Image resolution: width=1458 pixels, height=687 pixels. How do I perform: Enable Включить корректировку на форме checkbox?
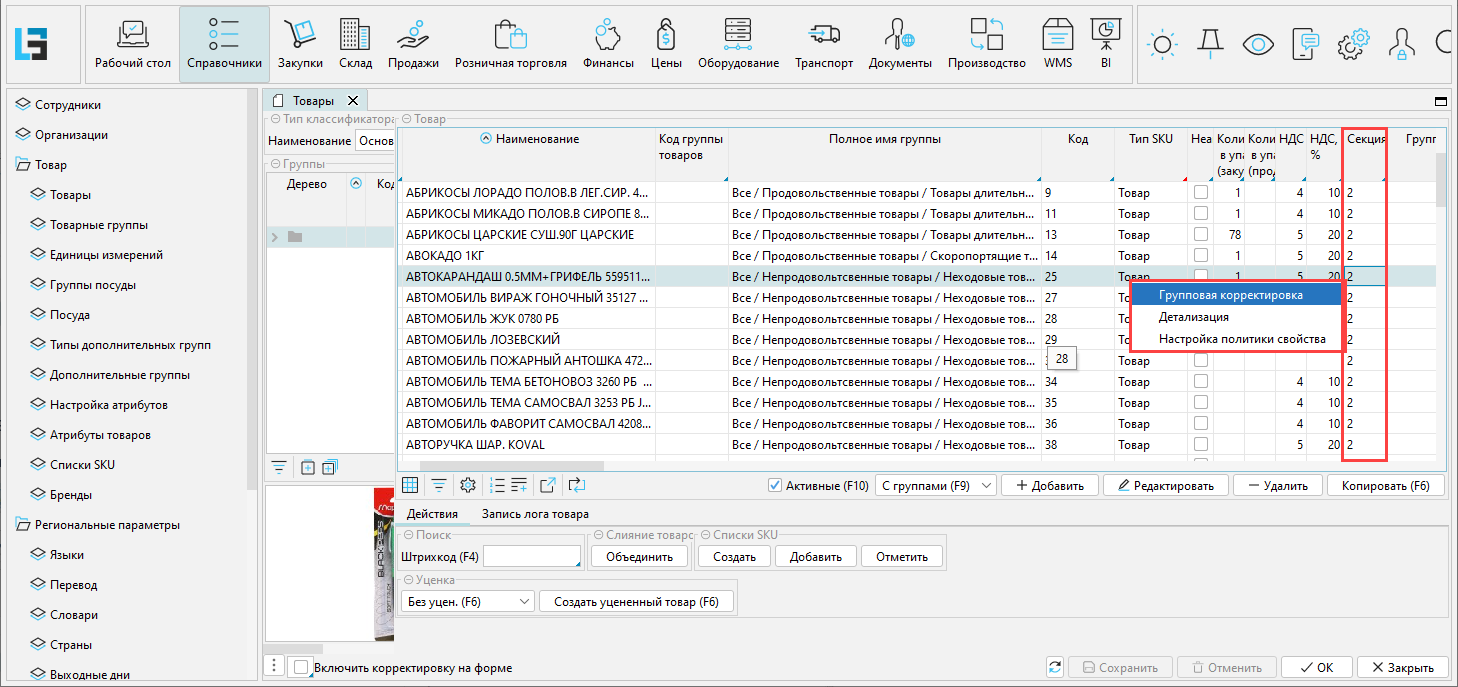point(301,668)
